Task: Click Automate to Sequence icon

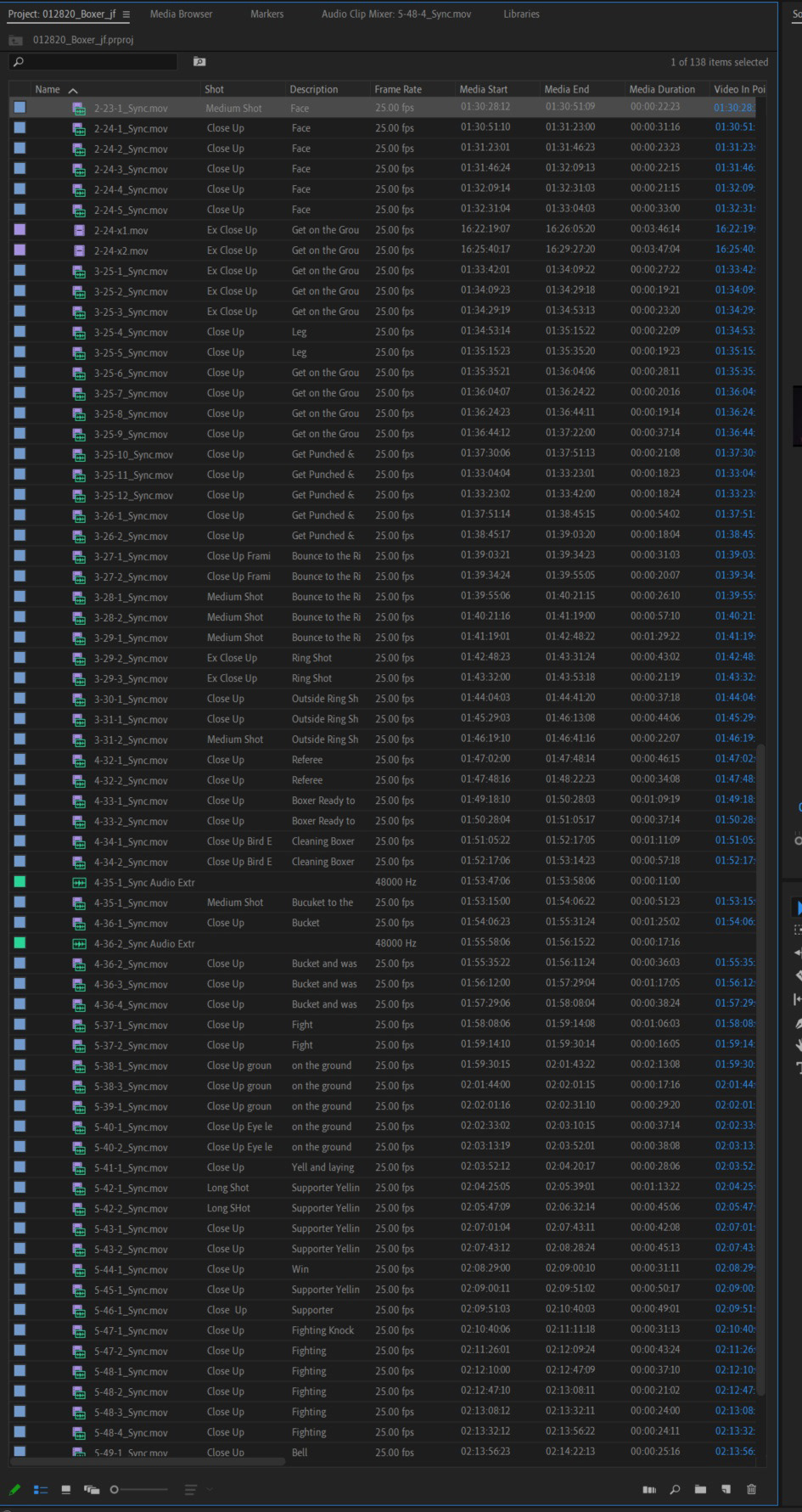Action: tap(649, 1489)
